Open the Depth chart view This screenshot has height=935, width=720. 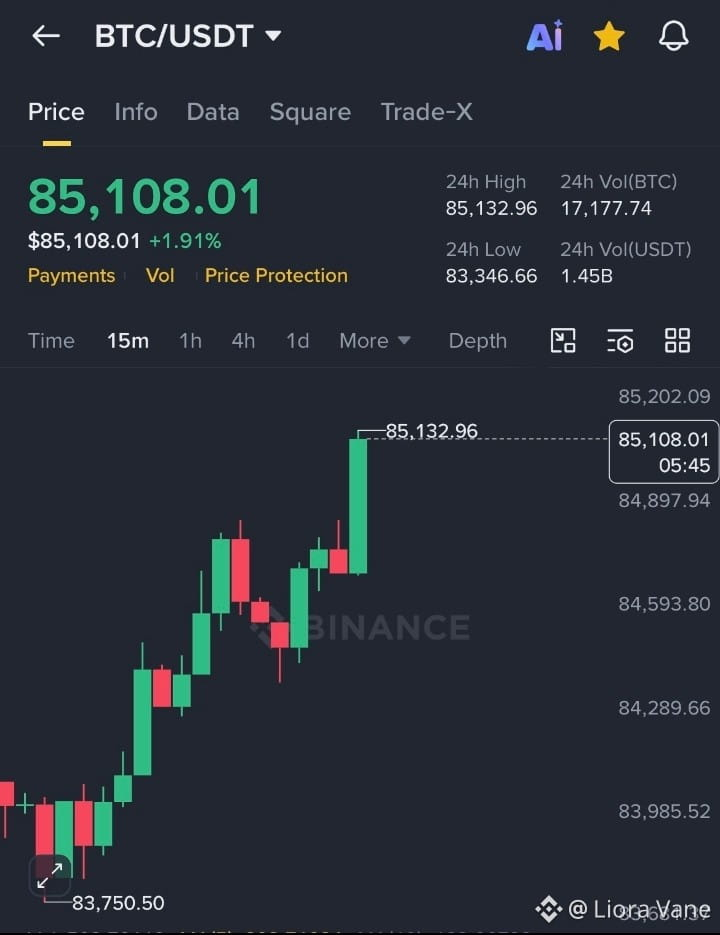(x=478, y=341)
